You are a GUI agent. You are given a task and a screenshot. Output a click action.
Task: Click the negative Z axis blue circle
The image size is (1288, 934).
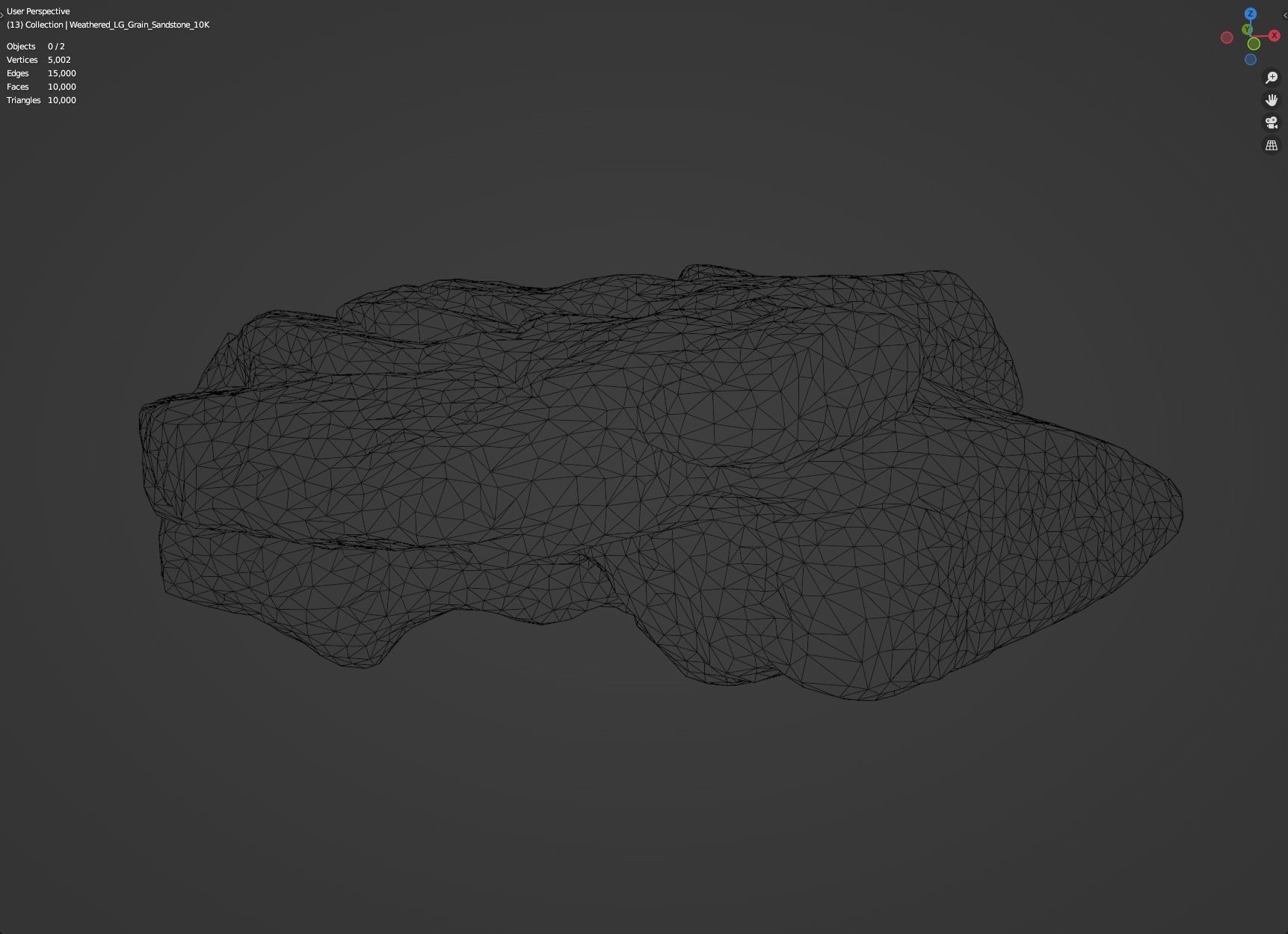(1251, 60)
